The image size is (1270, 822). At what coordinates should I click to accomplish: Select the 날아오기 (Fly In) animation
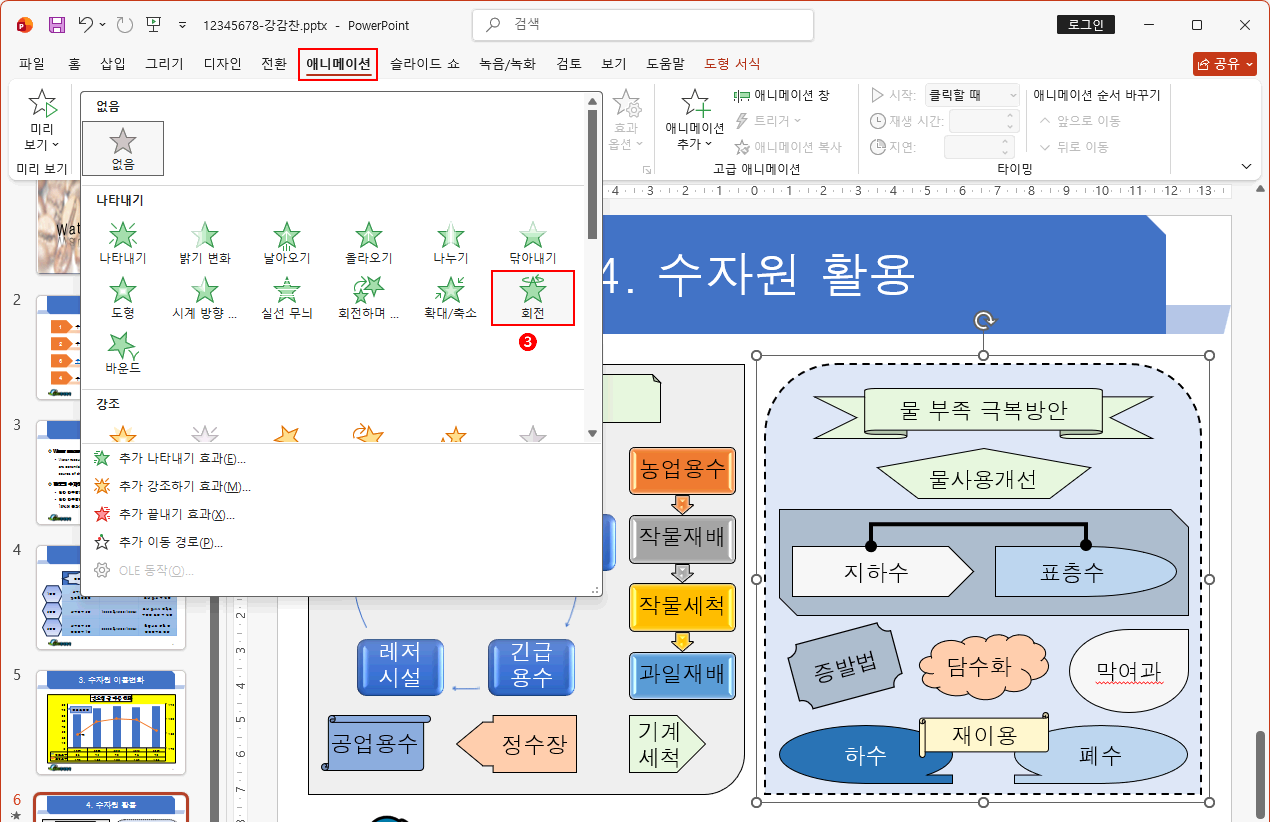(x=286, y=238)
